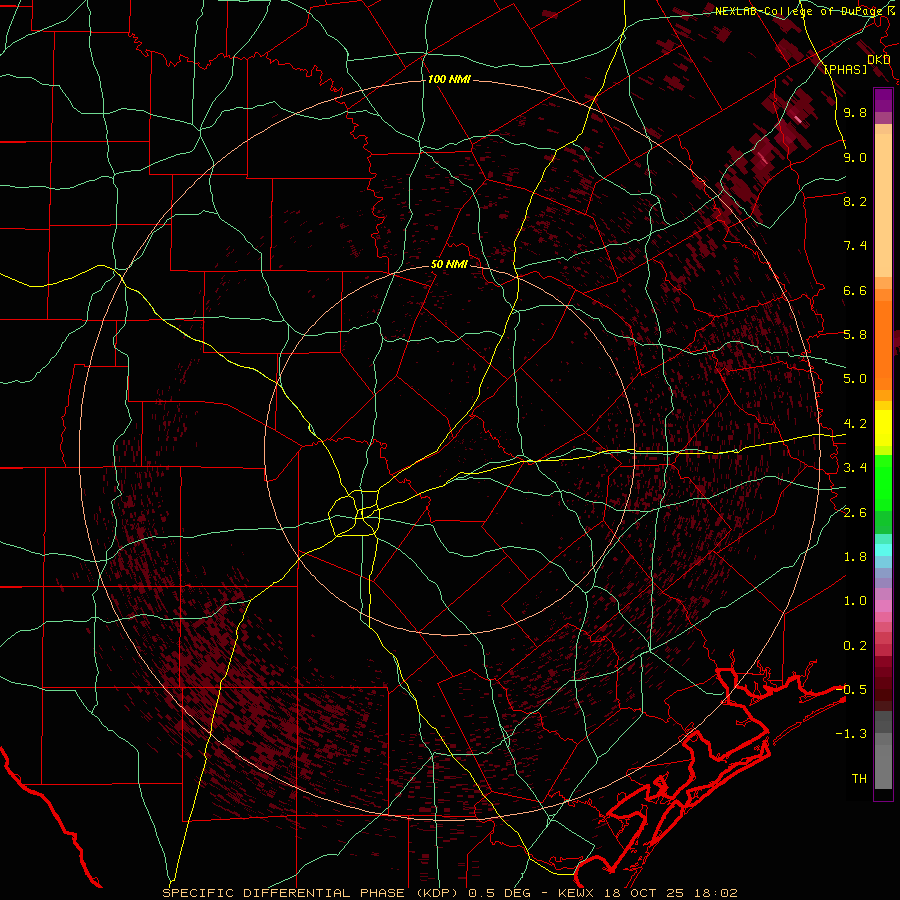Pick the bright green segment of the color bar

[883, 483]
